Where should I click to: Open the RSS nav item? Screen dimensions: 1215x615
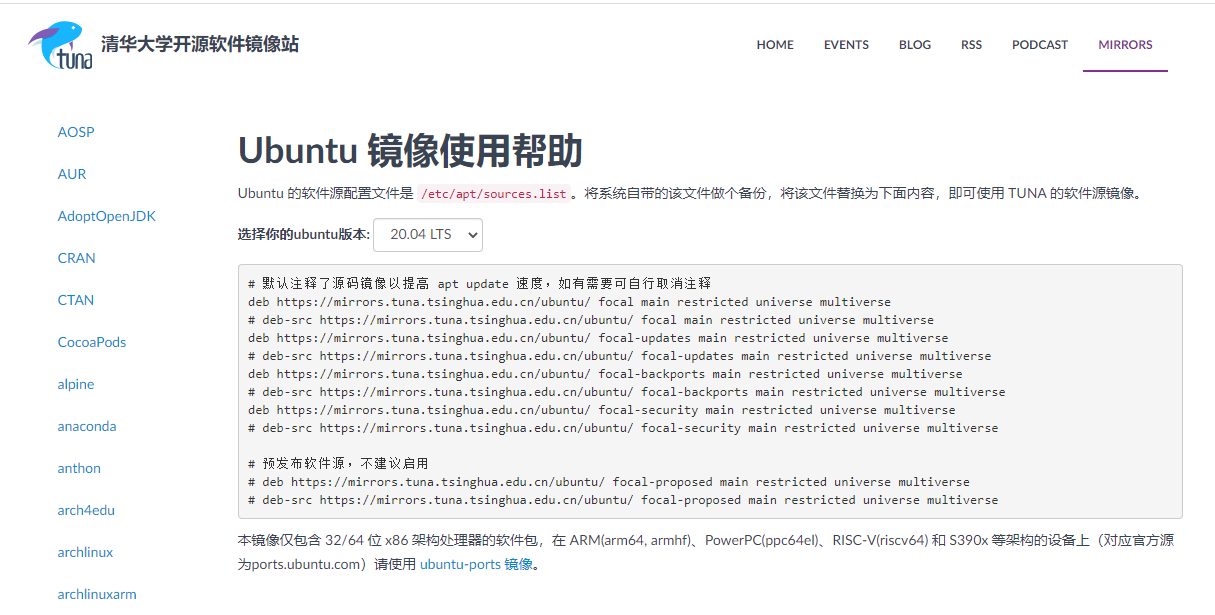coord(971,45)
